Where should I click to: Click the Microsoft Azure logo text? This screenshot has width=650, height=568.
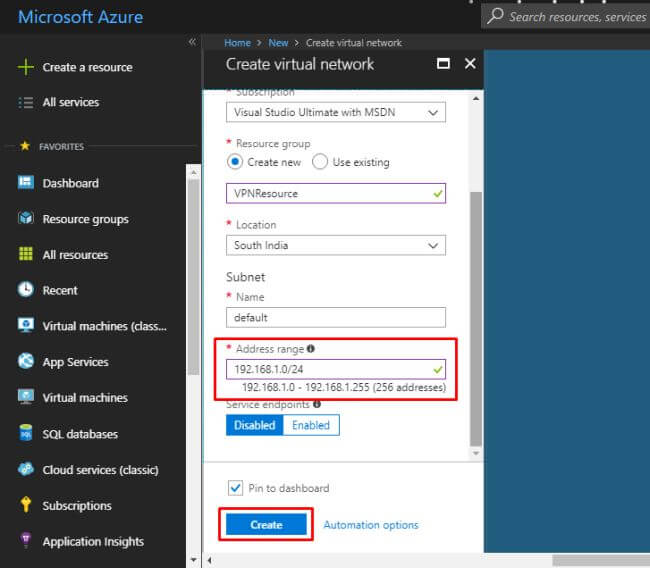point(80,17)
